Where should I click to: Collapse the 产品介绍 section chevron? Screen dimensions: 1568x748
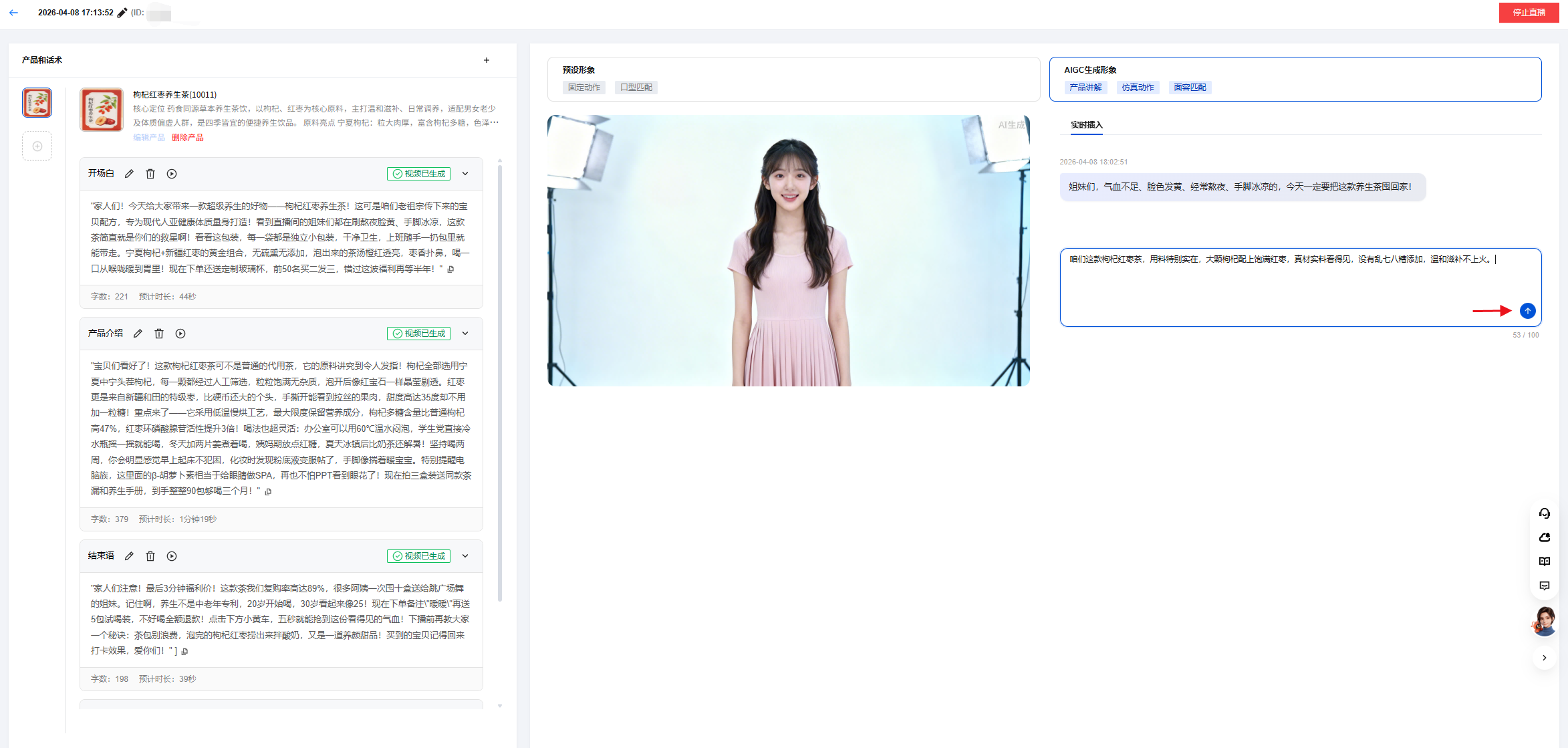pos(465,334)
